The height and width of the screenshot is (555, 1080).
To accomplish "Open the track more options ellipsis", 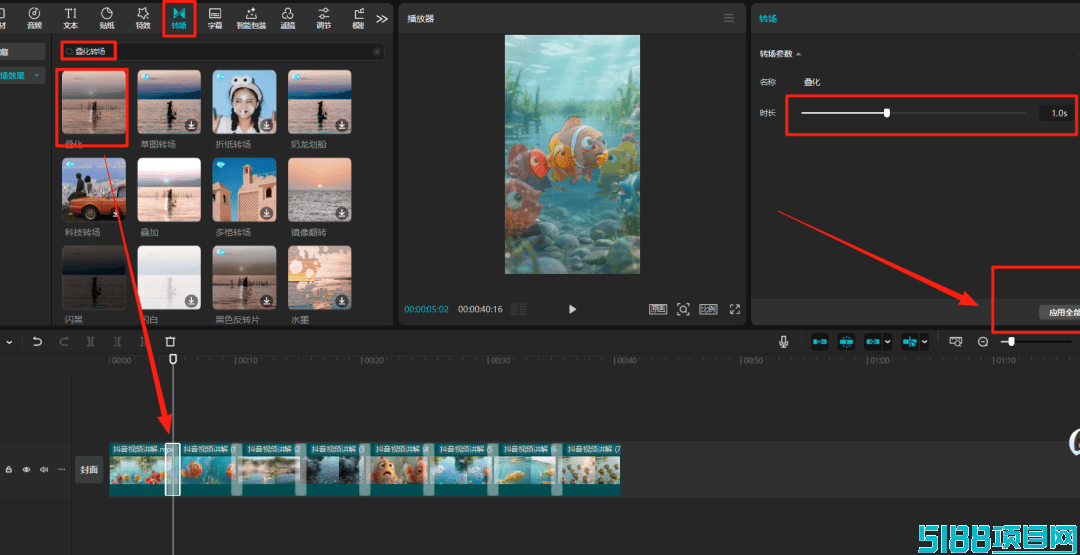I will [x=61, y=470].
